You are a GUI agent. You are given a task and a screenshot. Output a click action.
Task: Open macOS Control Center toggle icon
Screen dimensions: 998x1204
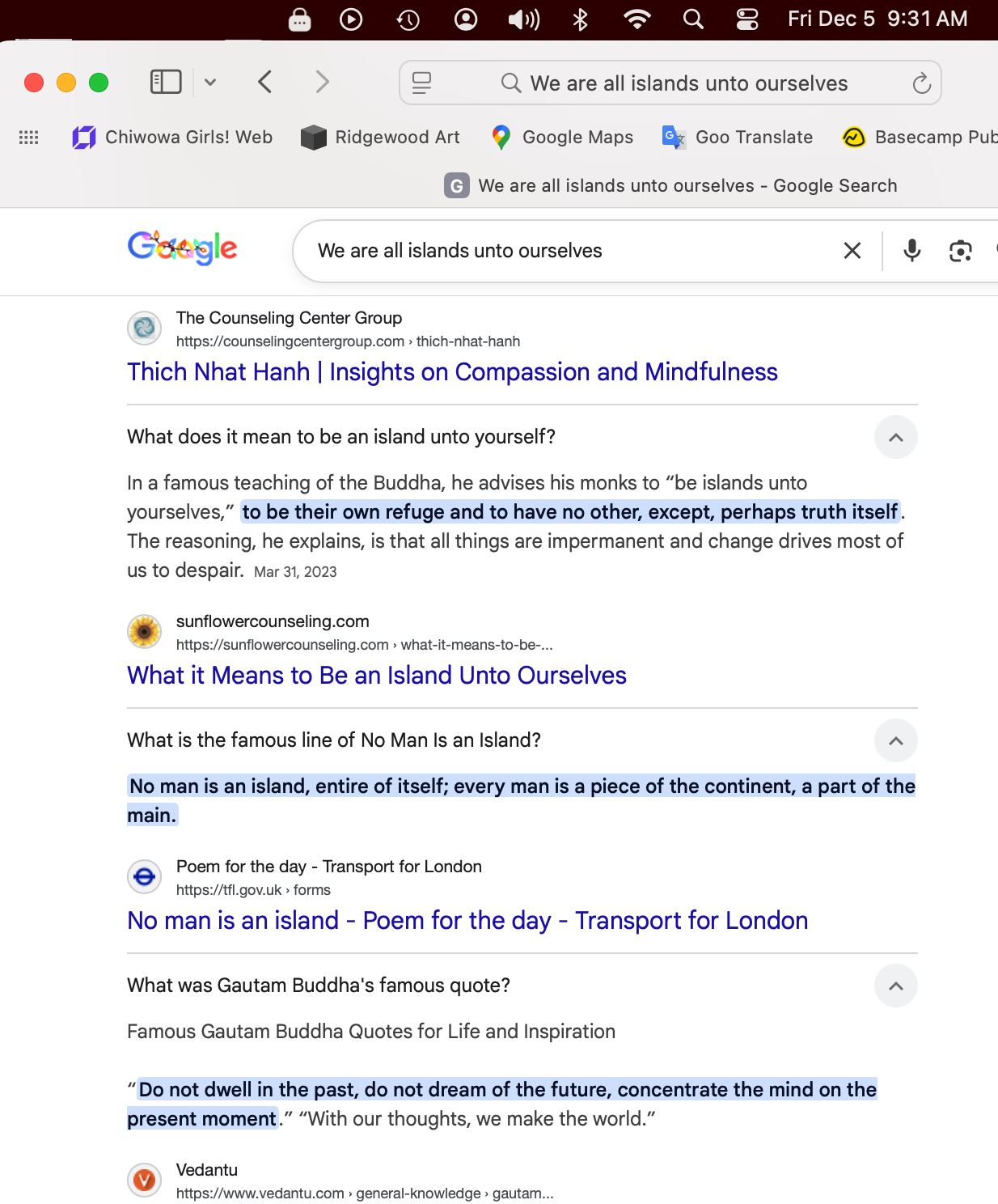747,19
